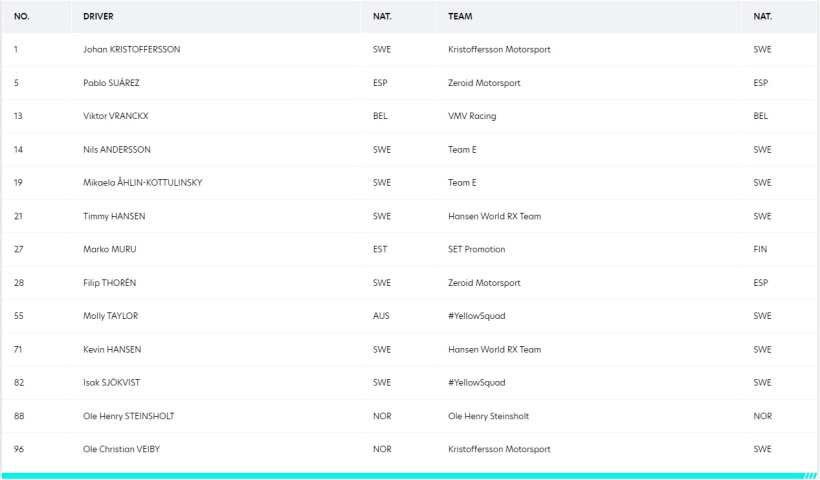The width and height of the screenshot is (820, 480).
Task: Click Timmy HANSEN's name
Action: coord(114,216)
